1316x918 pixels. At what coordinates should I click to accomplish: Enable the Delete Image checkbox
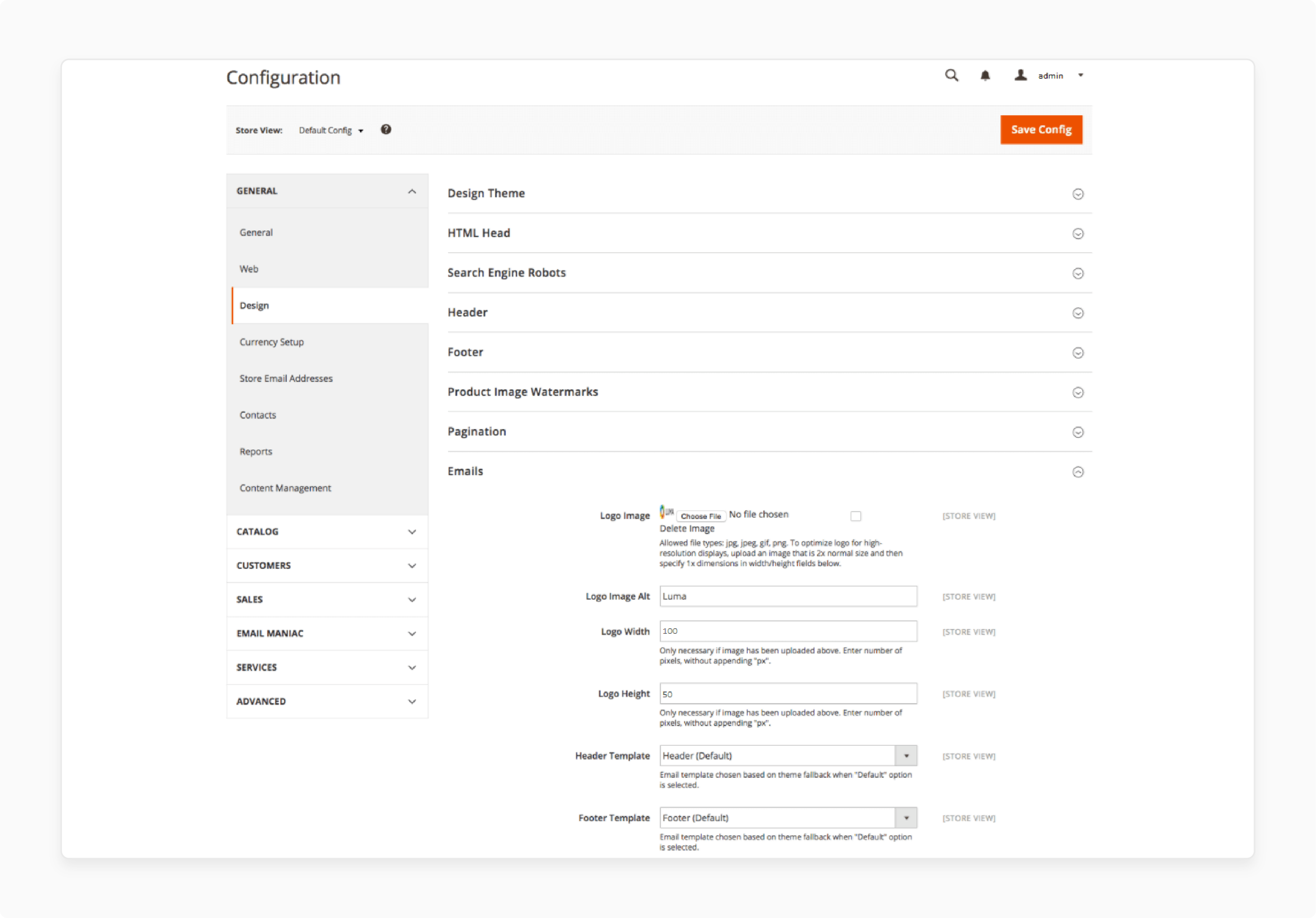(856, 516)
